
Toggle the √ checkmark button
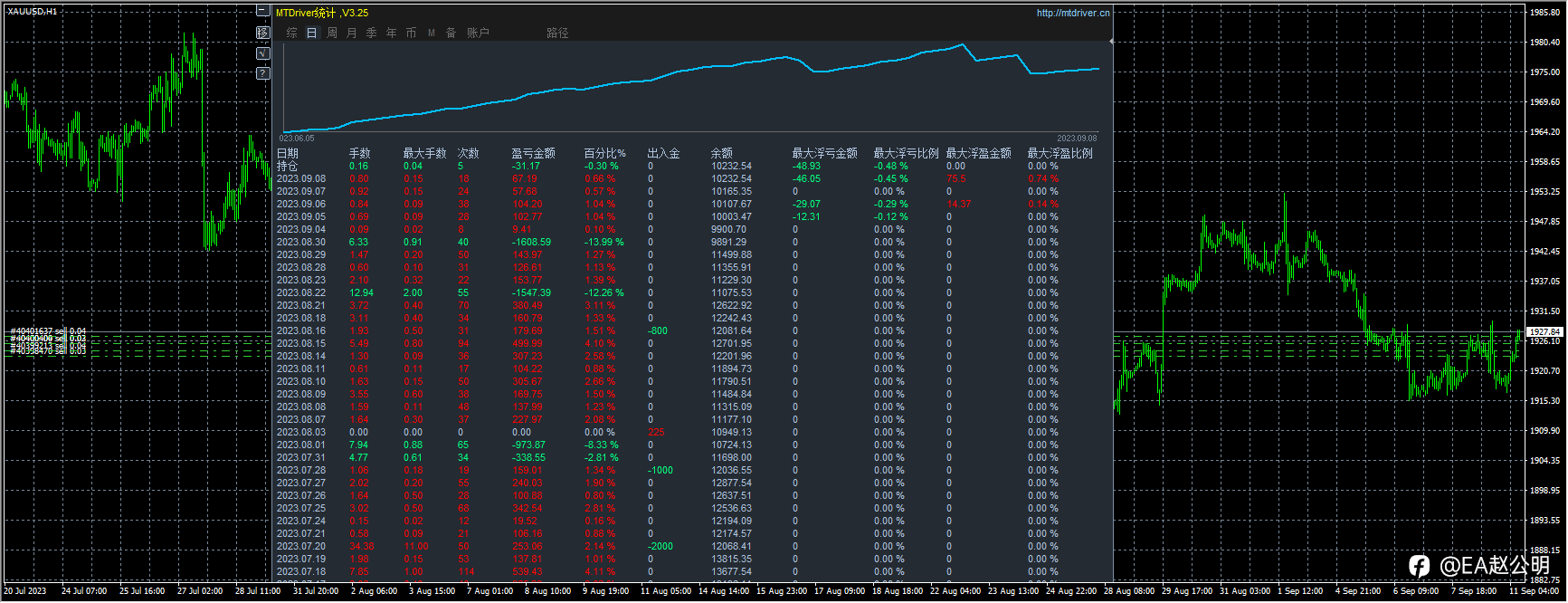(262, 53)
